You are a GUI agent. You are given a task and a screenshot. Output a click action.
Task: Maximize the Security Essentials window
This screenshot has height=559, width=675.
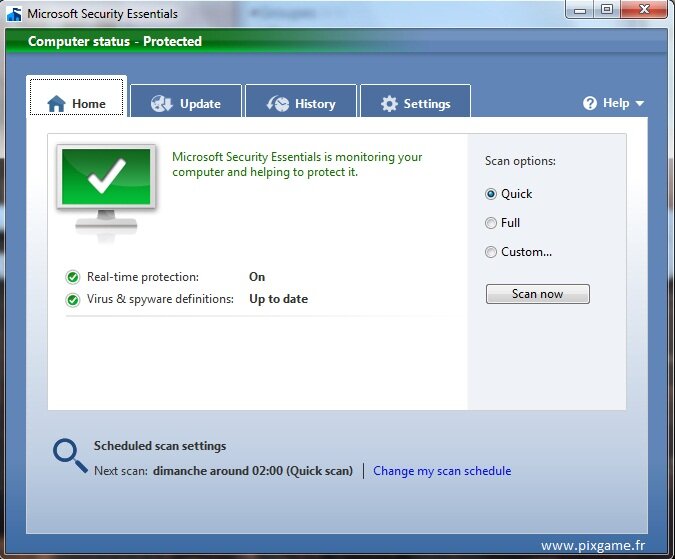607,9
